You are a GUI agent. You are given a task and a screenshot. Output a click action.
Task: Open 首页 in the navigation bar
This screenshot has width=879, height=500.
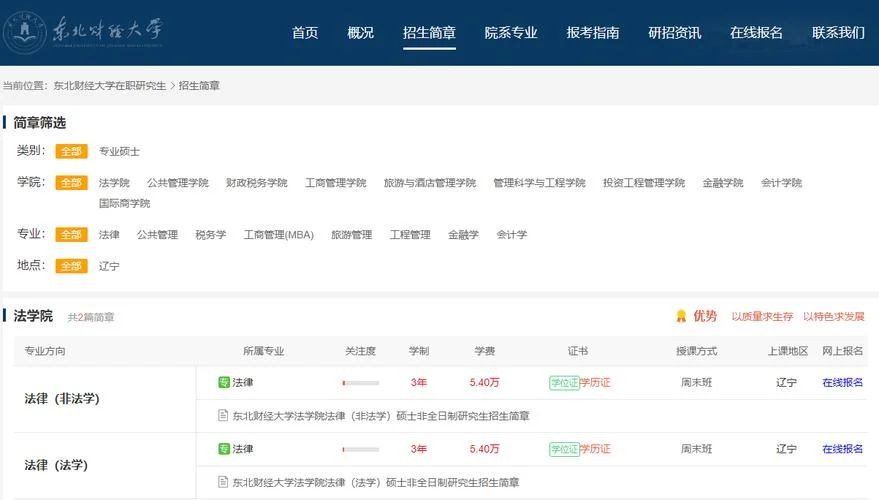click(x=305, y=33)
